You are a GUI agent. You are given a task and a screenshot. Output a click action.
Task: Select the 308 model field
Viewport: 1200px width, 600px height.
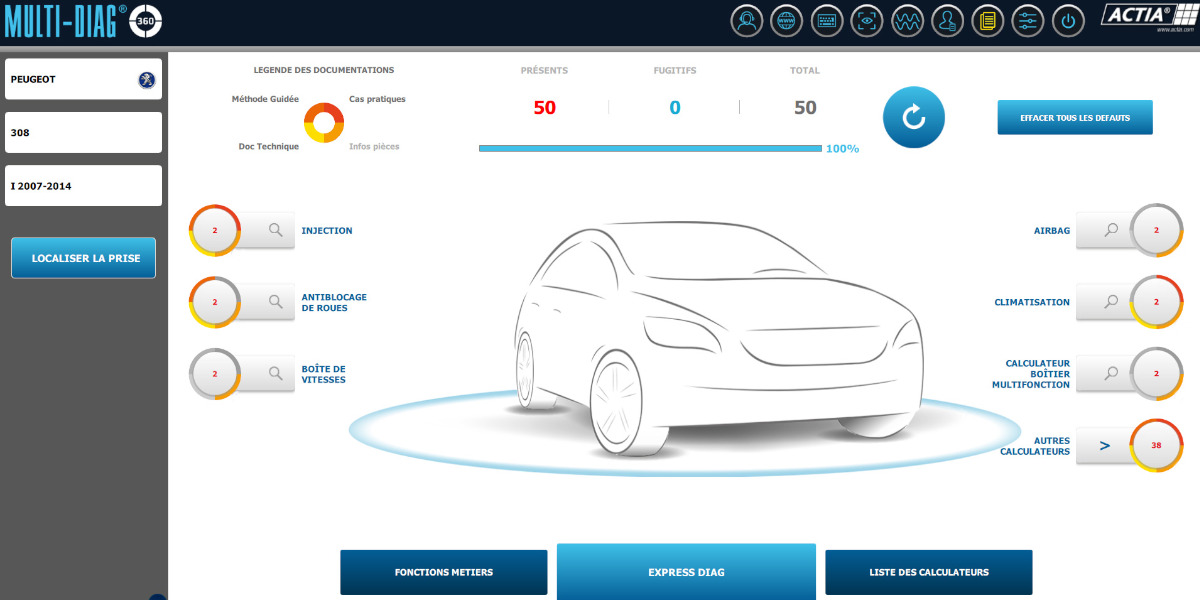tap(84, 132)
